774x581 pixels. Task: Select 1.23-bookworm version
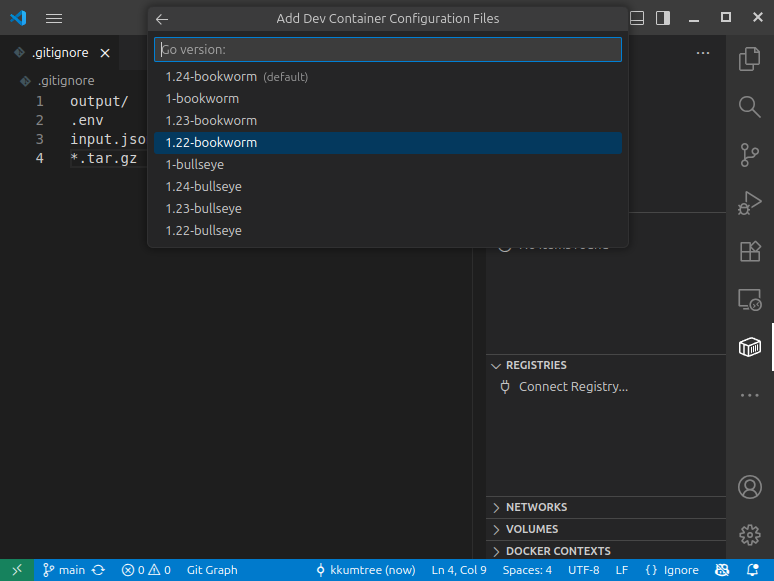point(387,120)
